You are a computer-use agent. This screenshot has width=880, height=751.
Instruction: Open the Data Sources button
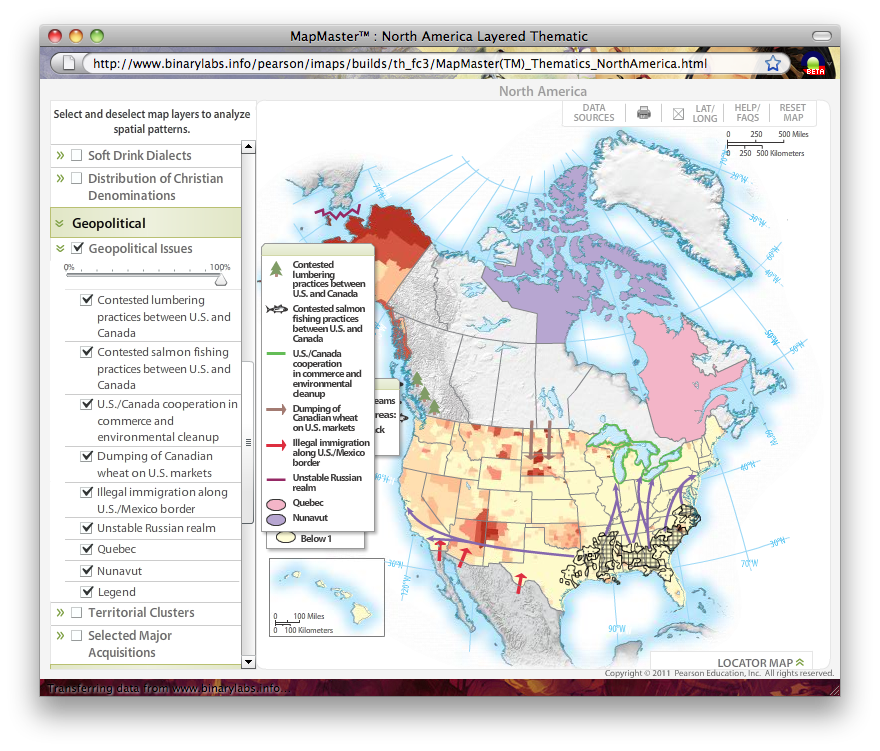point(594,113)
